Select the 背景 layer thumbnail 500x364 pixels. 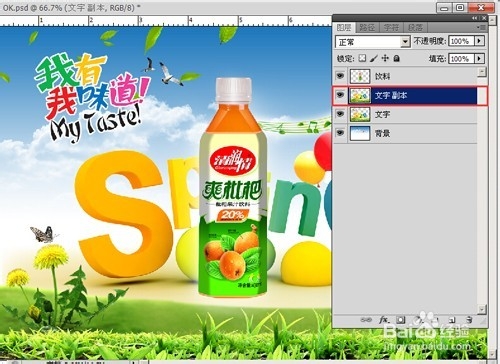pos(360,134)
